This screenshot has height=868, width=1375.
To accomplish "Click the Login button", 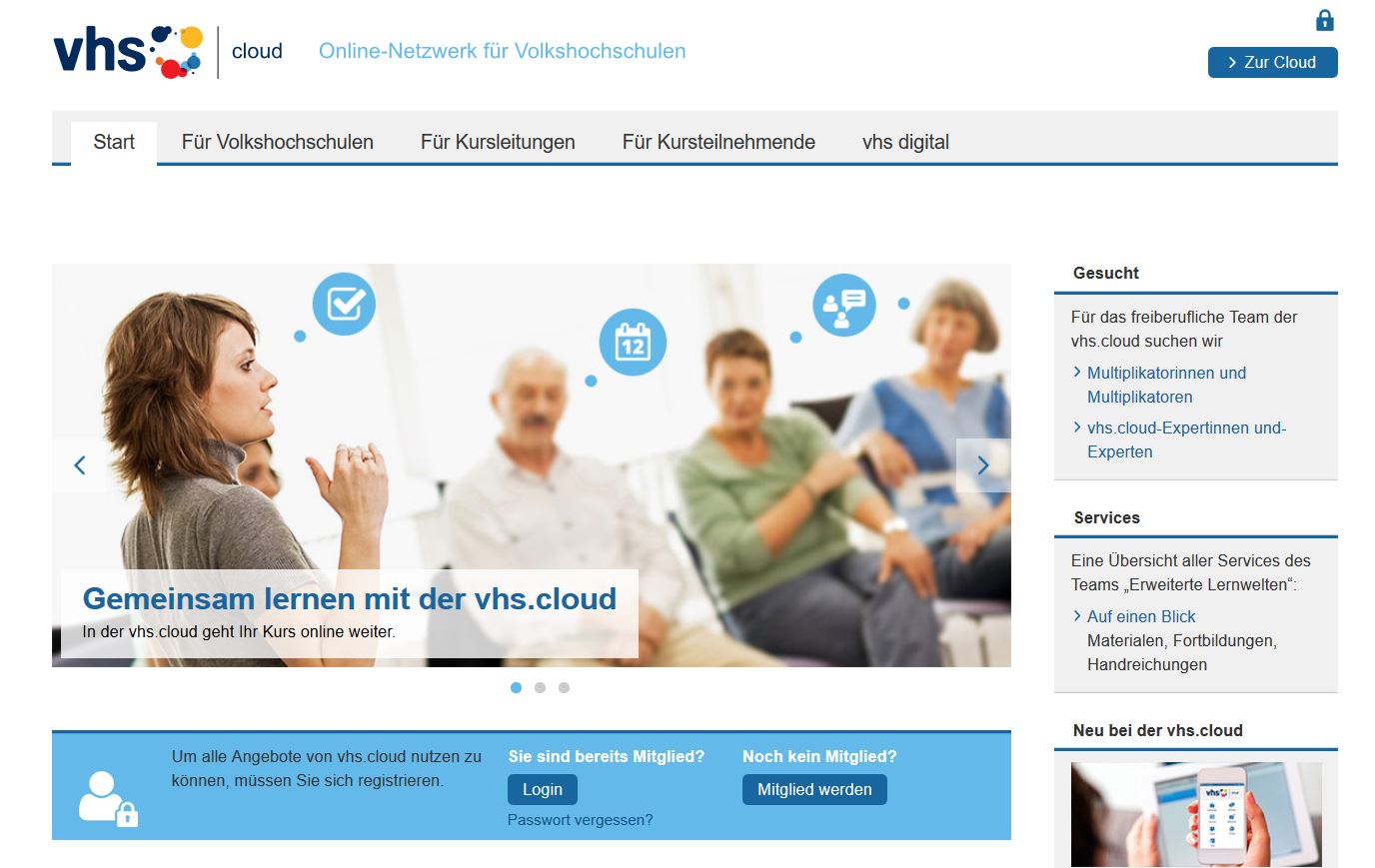I will click(x=543, y=789).
